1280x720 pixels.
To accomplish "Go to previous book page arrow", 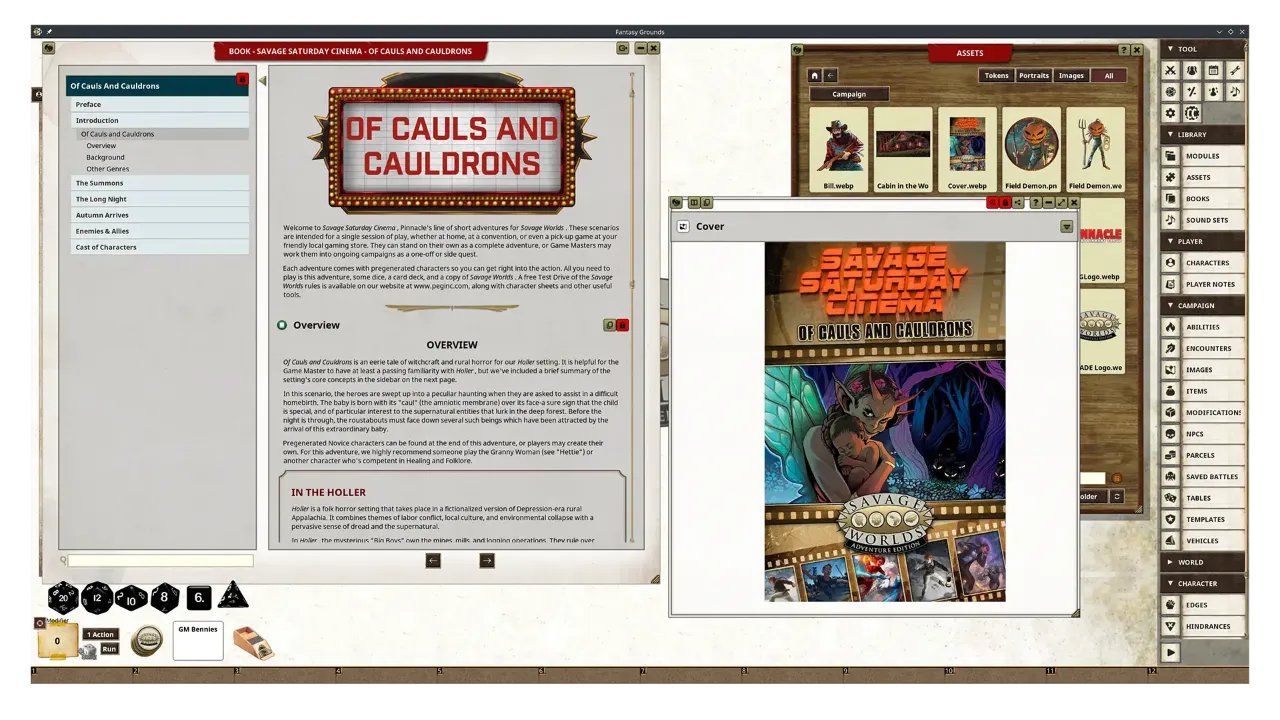I will tap(433, 561).
